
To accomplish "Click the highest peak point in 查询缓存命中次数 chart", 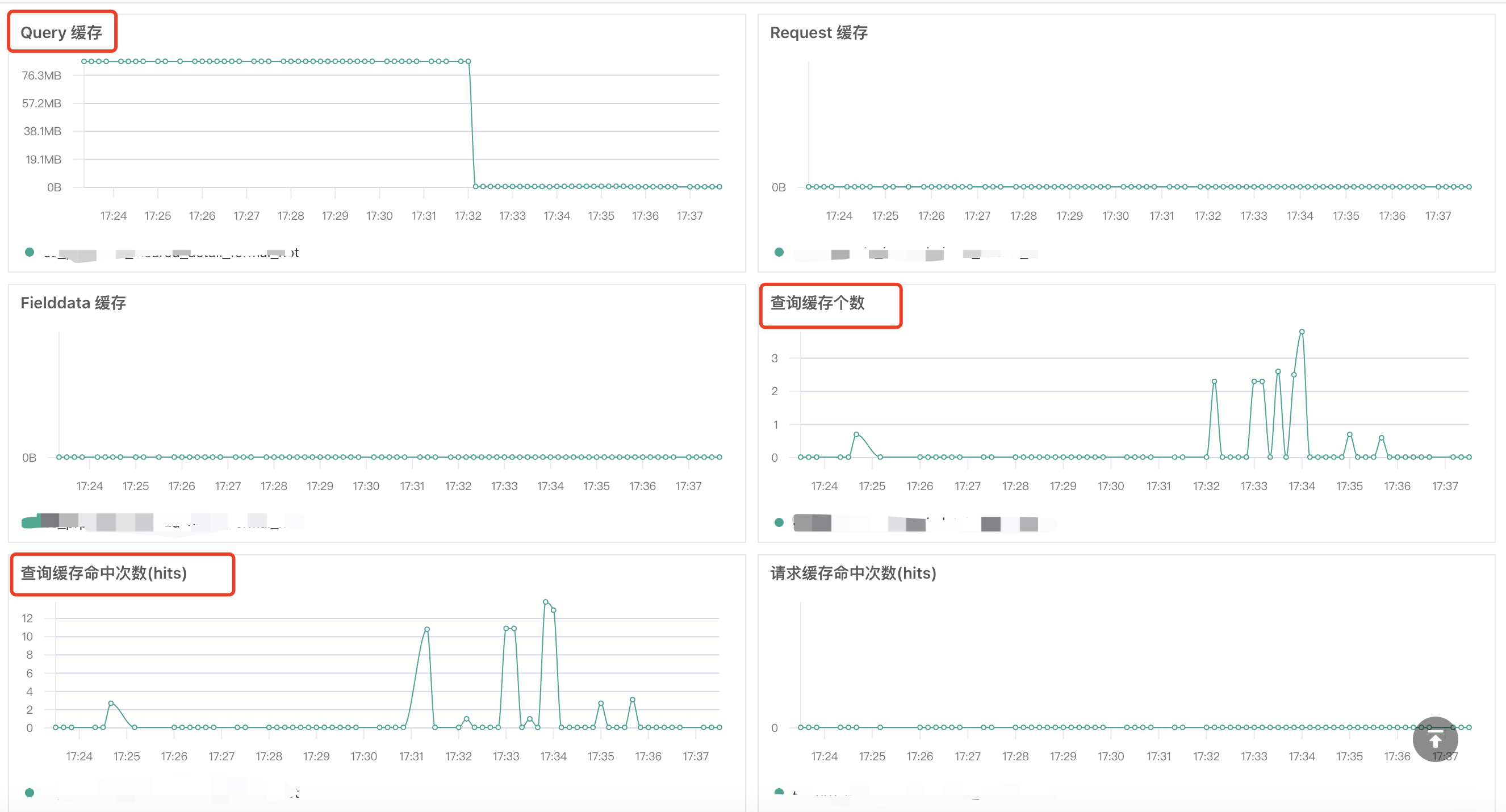I will (x=546, y=601).
